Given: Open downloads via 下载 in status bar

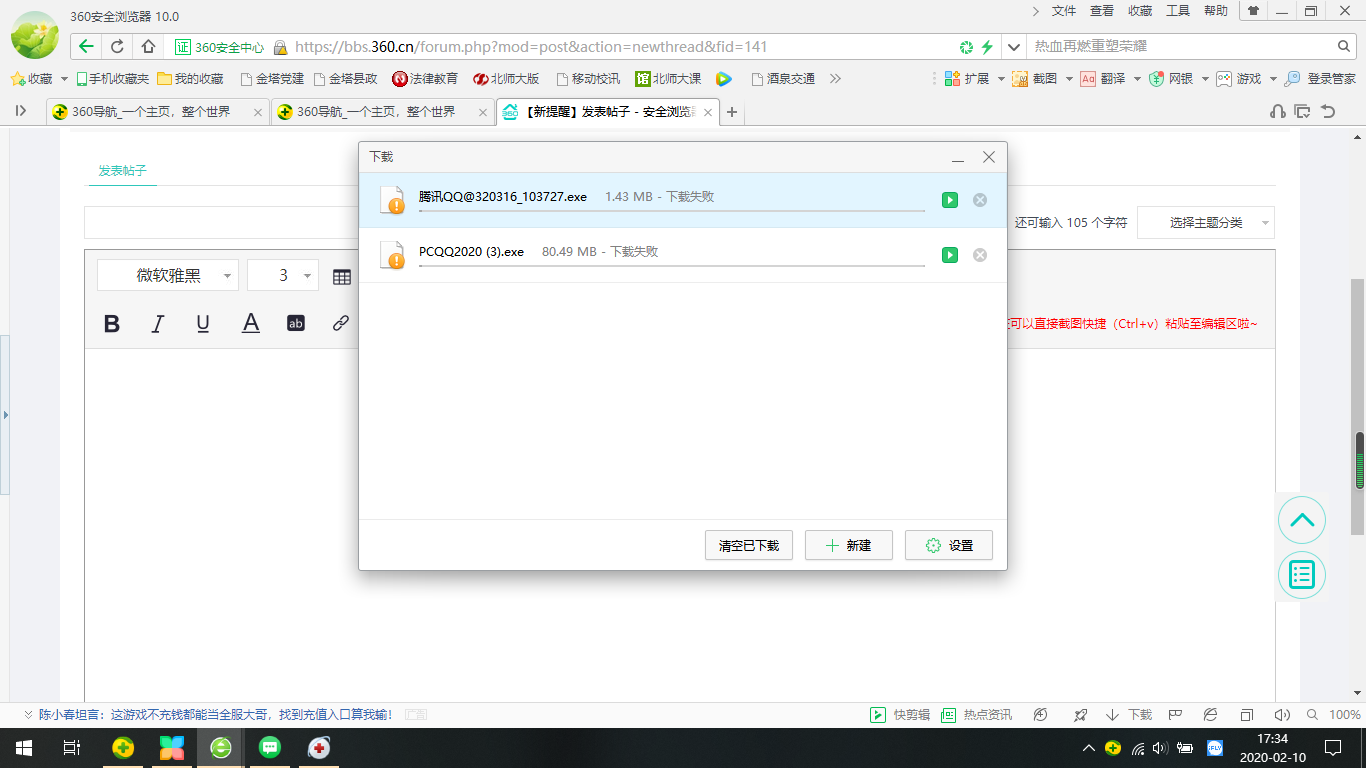Looking at the screenshot, I should 1129,715.
